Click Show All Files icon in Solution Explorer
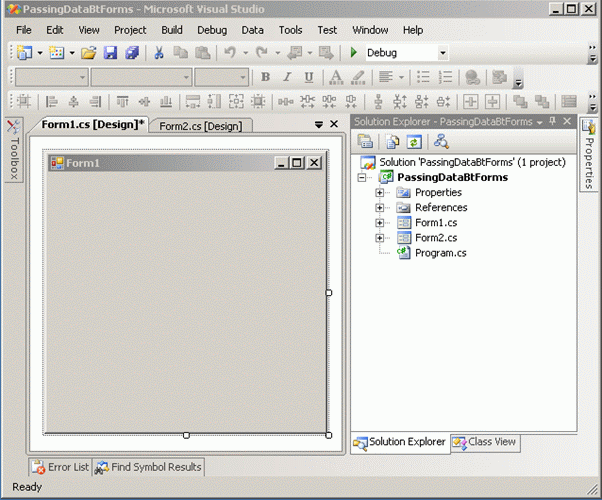This screenshot has width=602, height=500. (392, 142)
